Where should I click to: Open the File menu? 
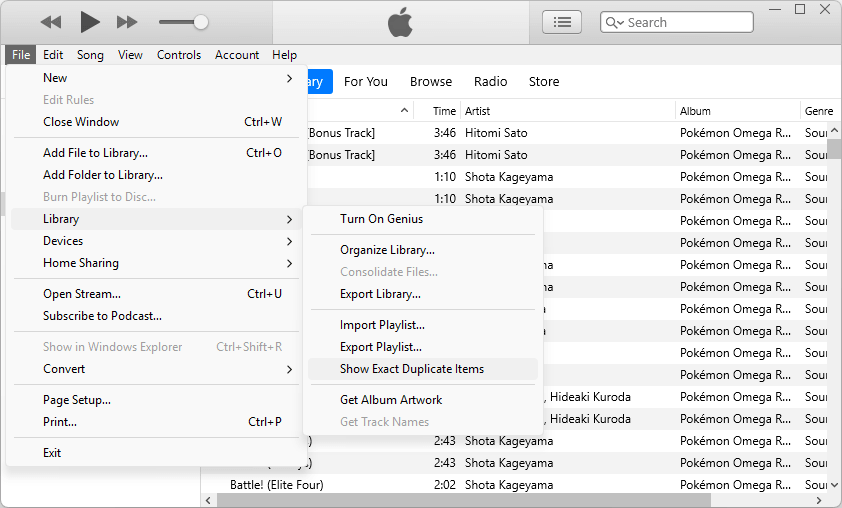click(21, 55)
